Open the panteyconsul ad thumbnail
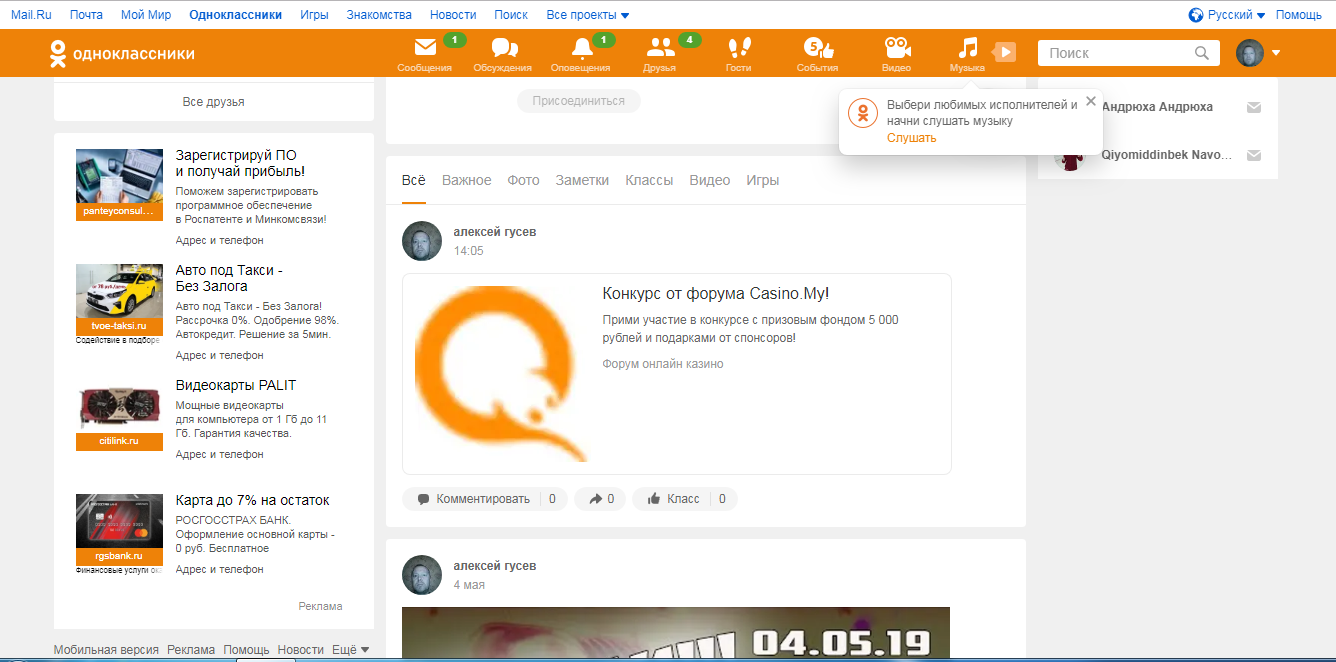Image resolution: width=1336 pixels, height=662 pixels. 119,184
